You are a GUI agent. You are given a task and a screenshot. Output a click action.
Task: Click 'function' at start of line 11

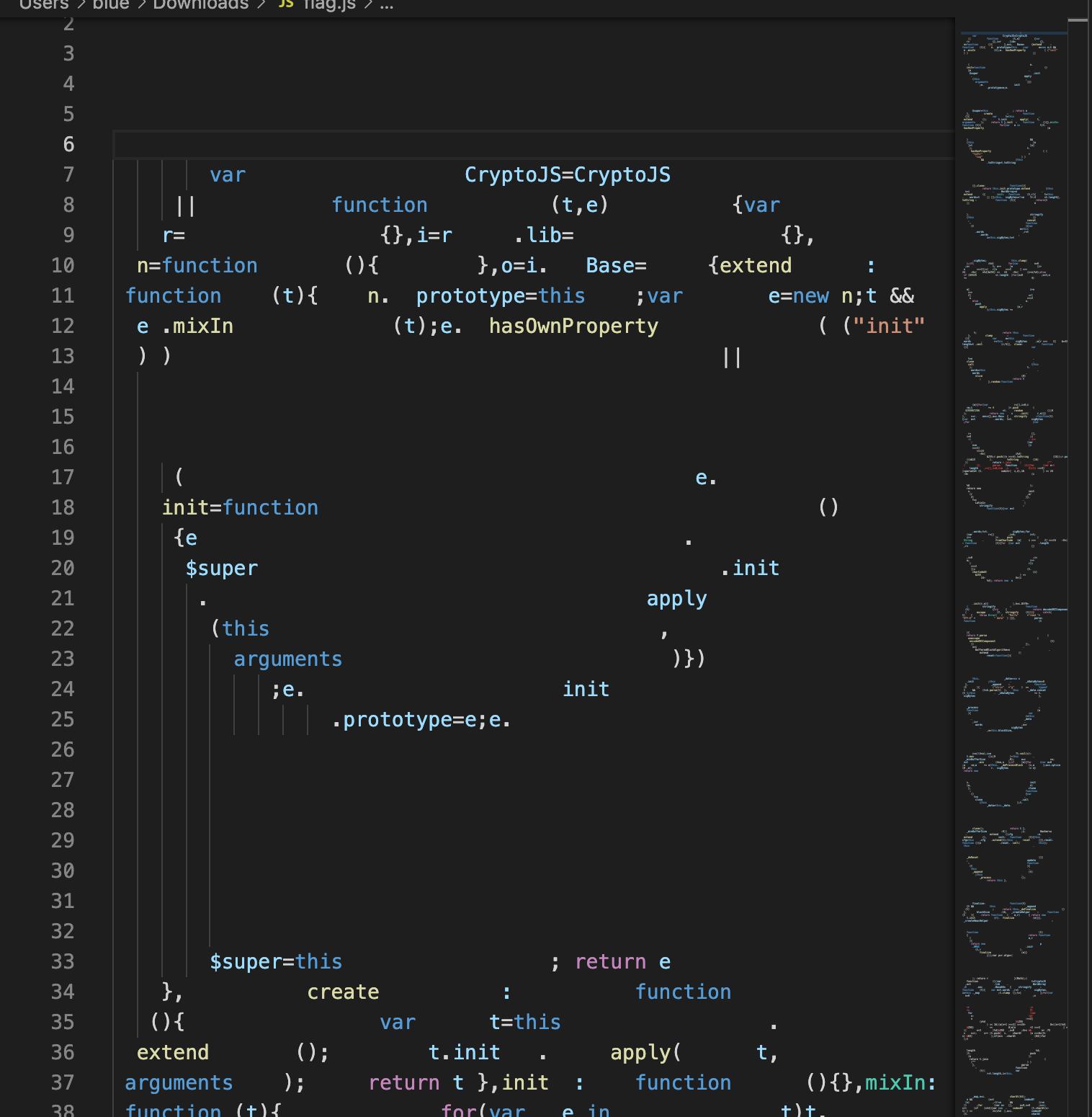(174, 296)
